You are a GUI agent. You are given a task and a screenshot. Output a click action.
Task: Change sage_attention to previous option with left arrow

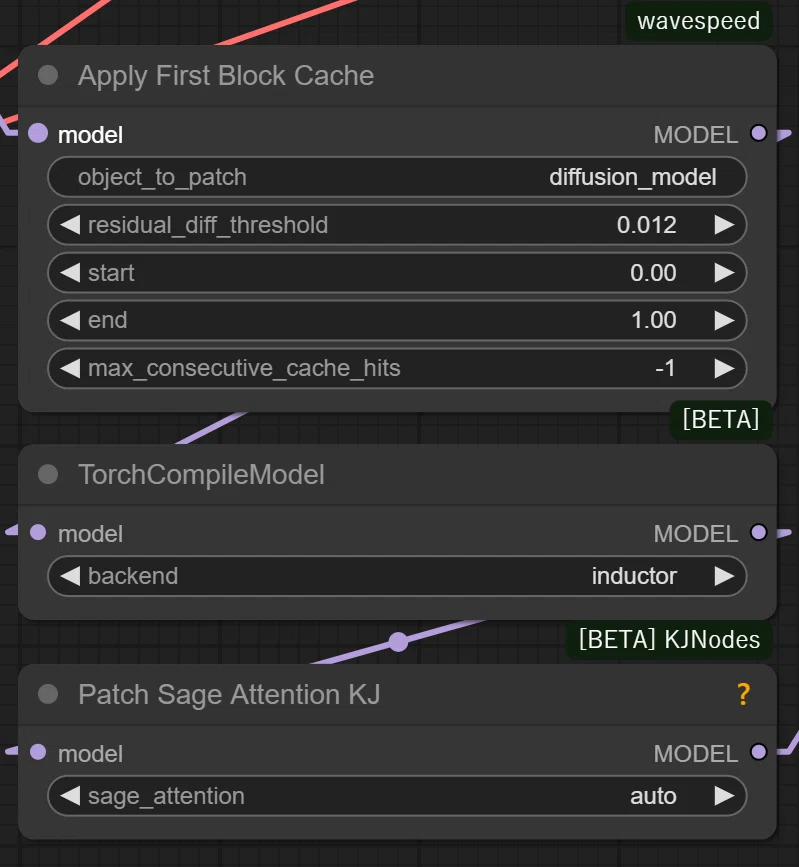pos(70,796)
